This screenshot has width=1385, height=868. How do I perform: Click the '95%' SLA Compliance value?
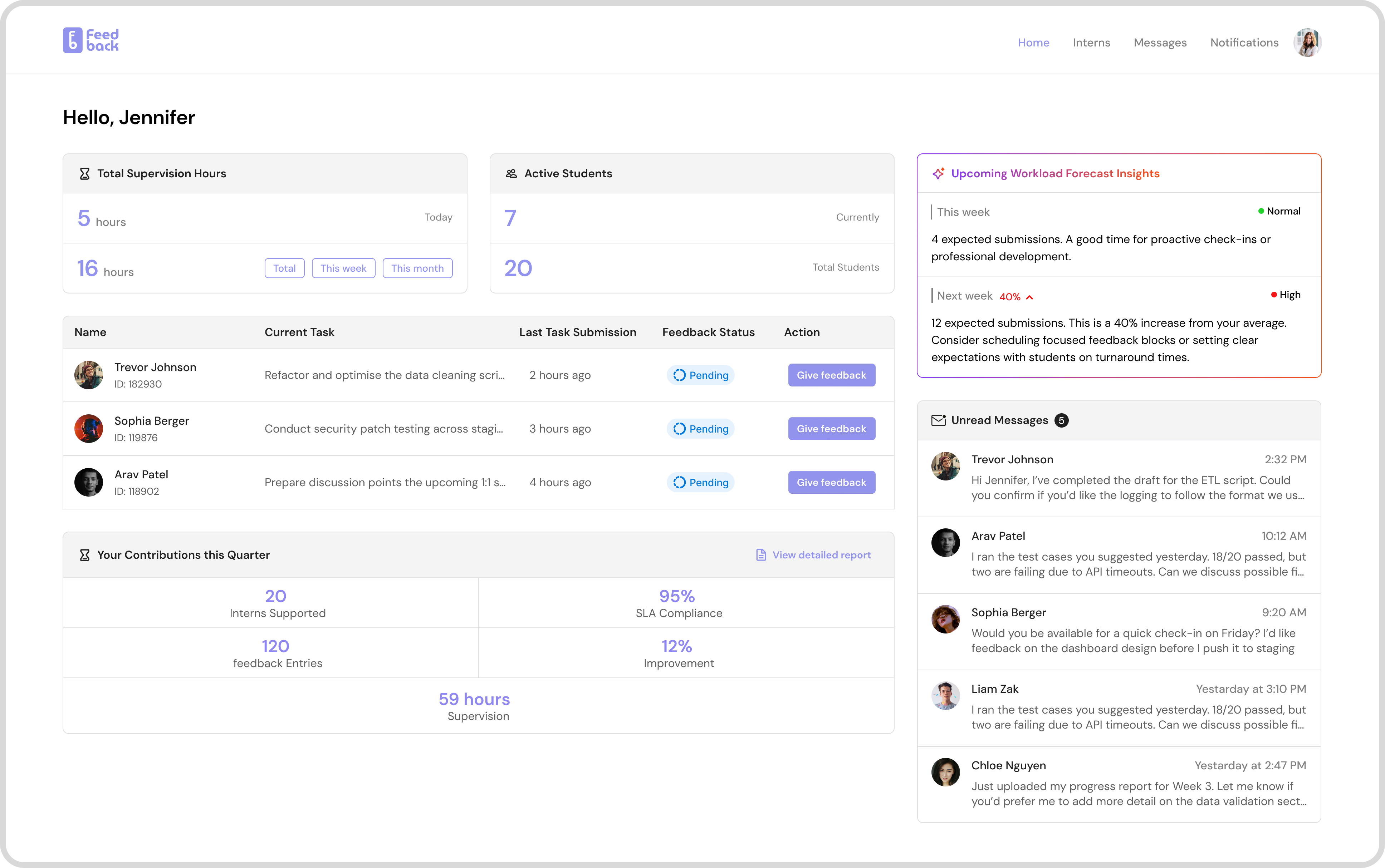coord(677,596)
